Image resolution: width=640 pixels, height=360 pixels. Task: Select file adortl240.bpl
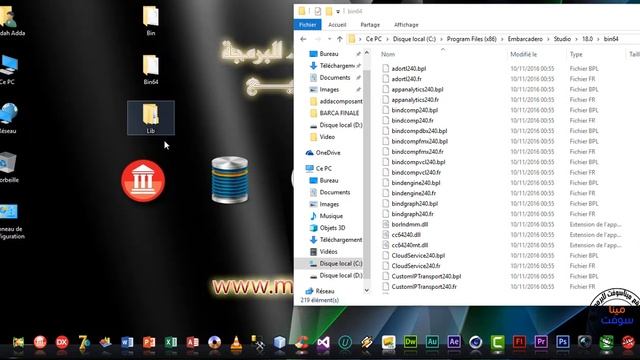[404, 69]
